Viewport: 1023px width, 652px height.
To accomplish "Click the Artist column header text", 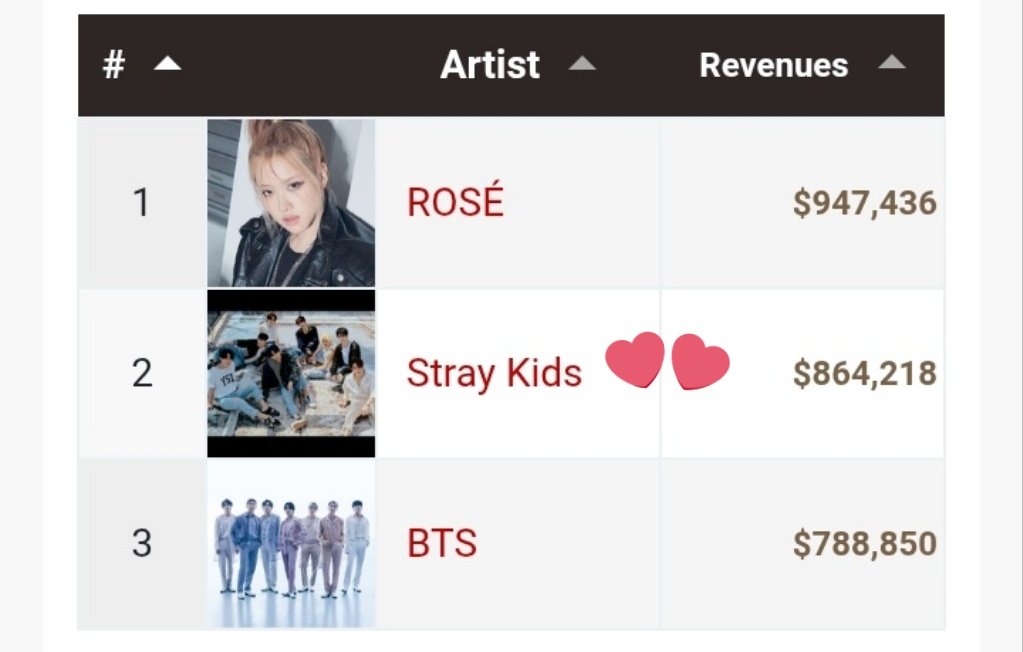I will 490,66.
